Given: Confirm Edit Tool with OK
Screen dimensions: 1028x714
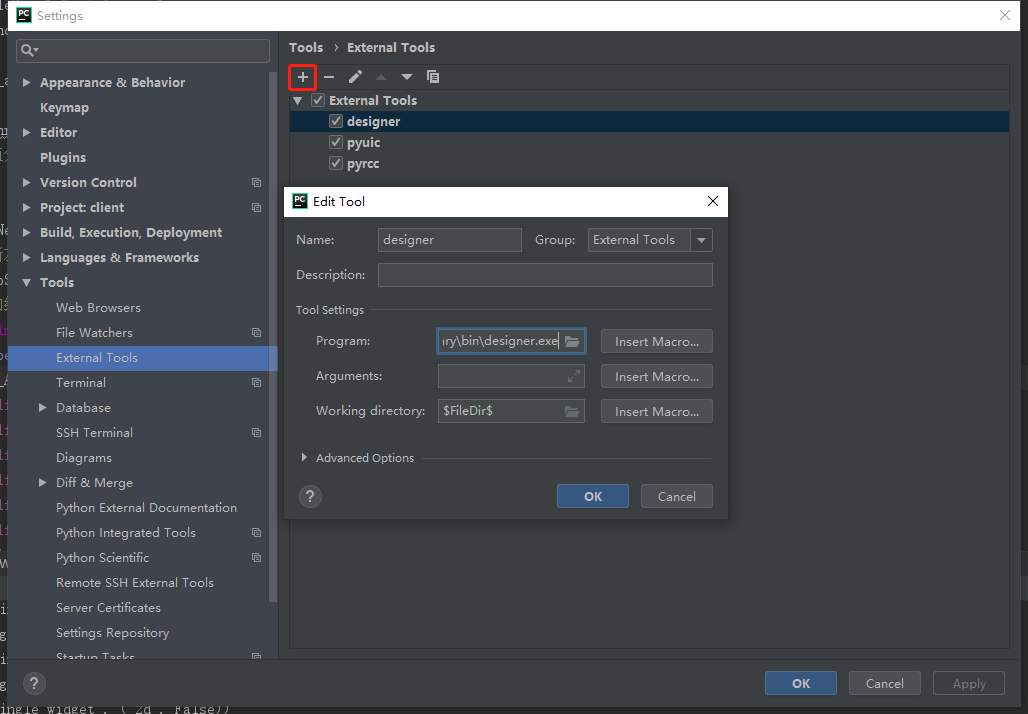Looking at the screenshot, I should (593, 496).
